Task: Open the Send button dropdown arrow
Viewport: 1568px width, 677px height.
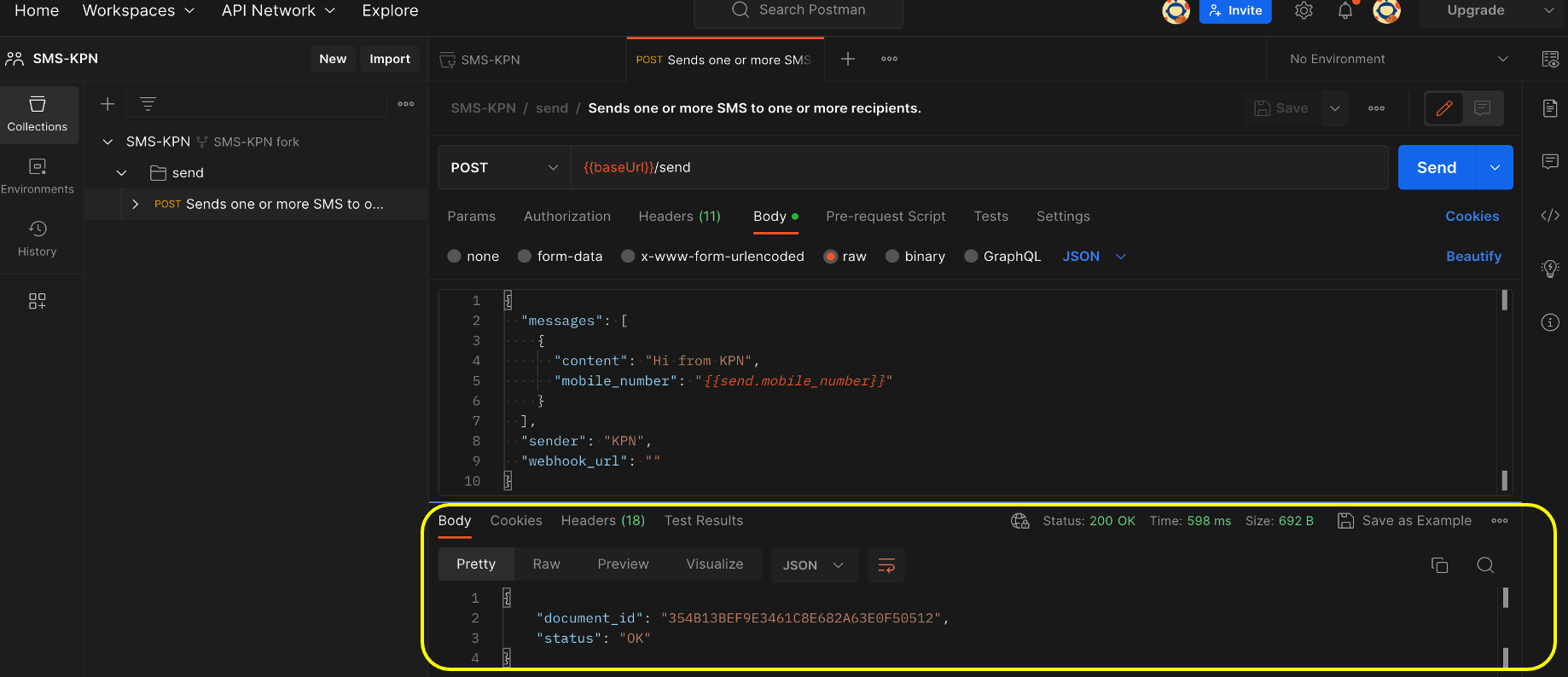Action: (x=1495, y=167)
